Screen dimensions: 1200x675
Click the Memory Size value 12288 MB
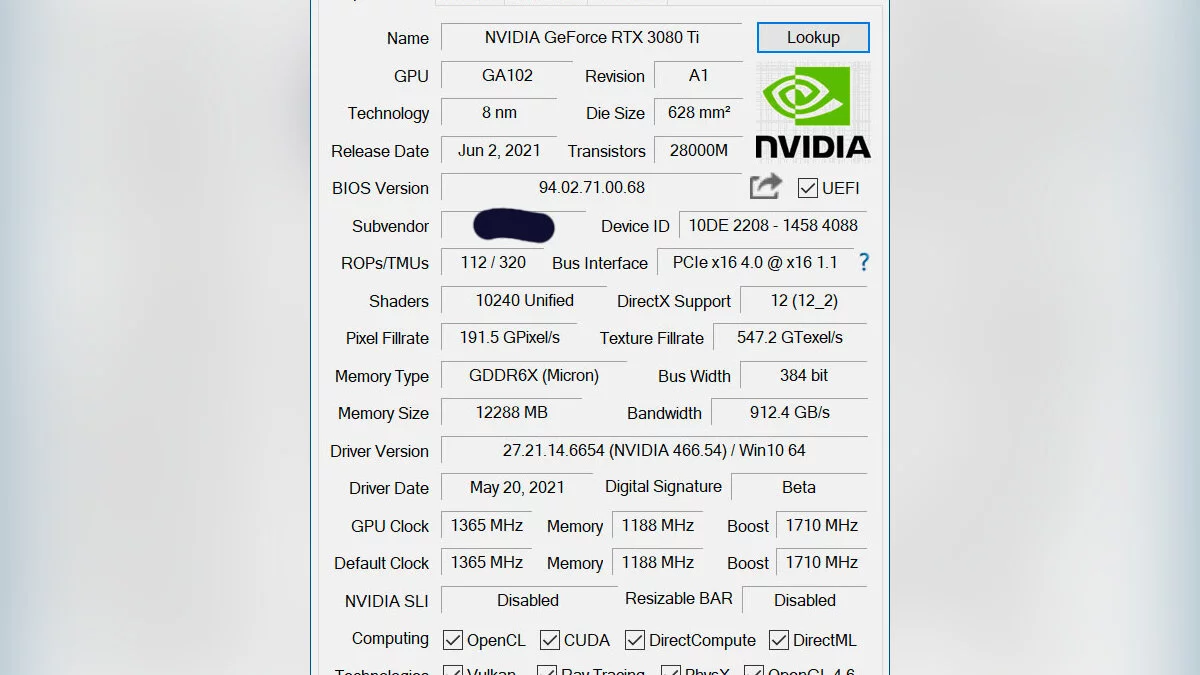pyautogui.click(x=511, y=413)
